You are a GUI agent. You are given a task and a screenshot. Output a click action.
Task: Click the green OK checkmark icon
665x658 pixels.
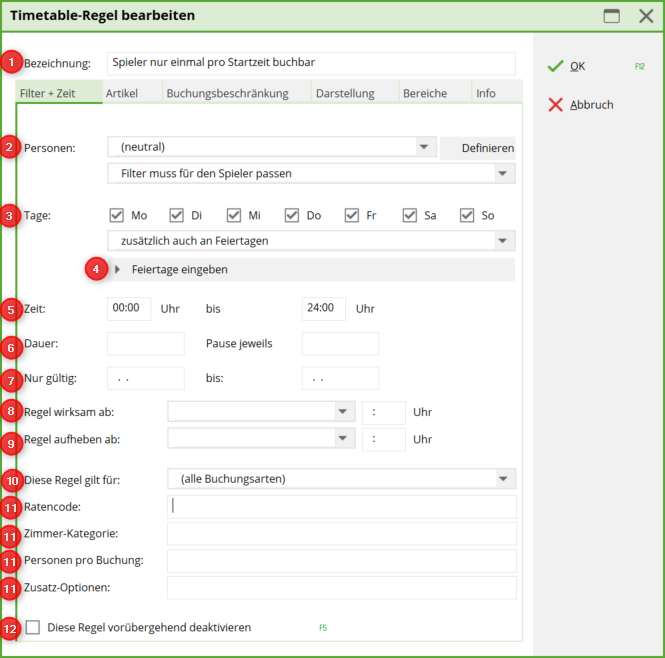point(555,66)
